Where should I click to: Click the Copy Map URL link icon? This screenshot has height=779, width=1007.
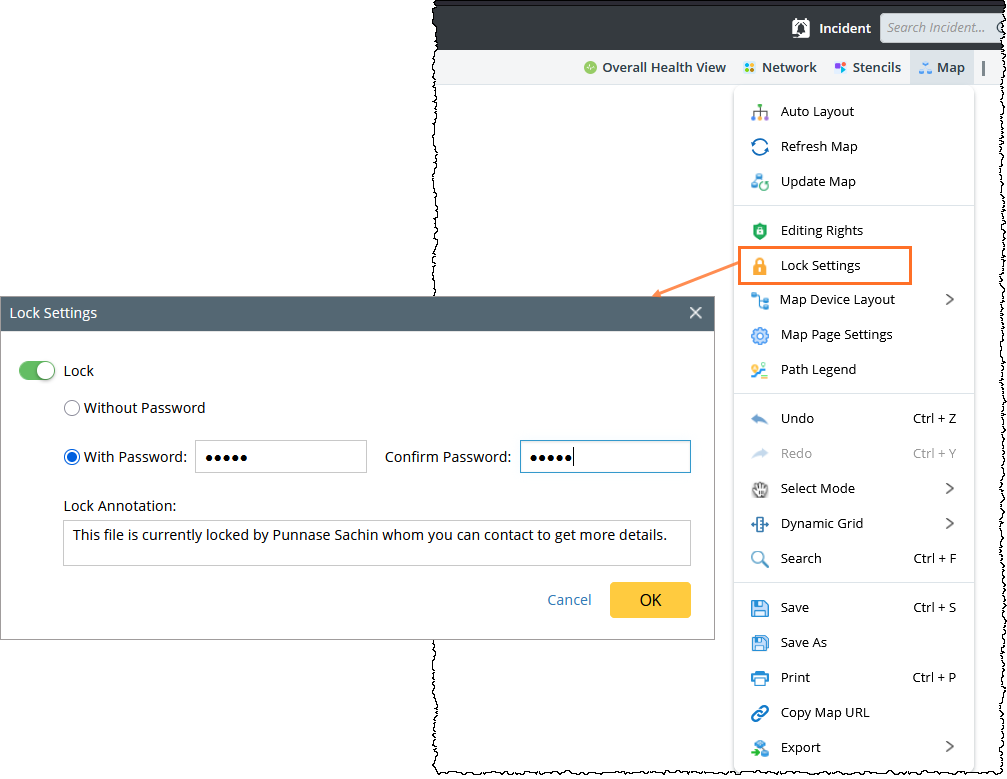[x=760, y=713]
